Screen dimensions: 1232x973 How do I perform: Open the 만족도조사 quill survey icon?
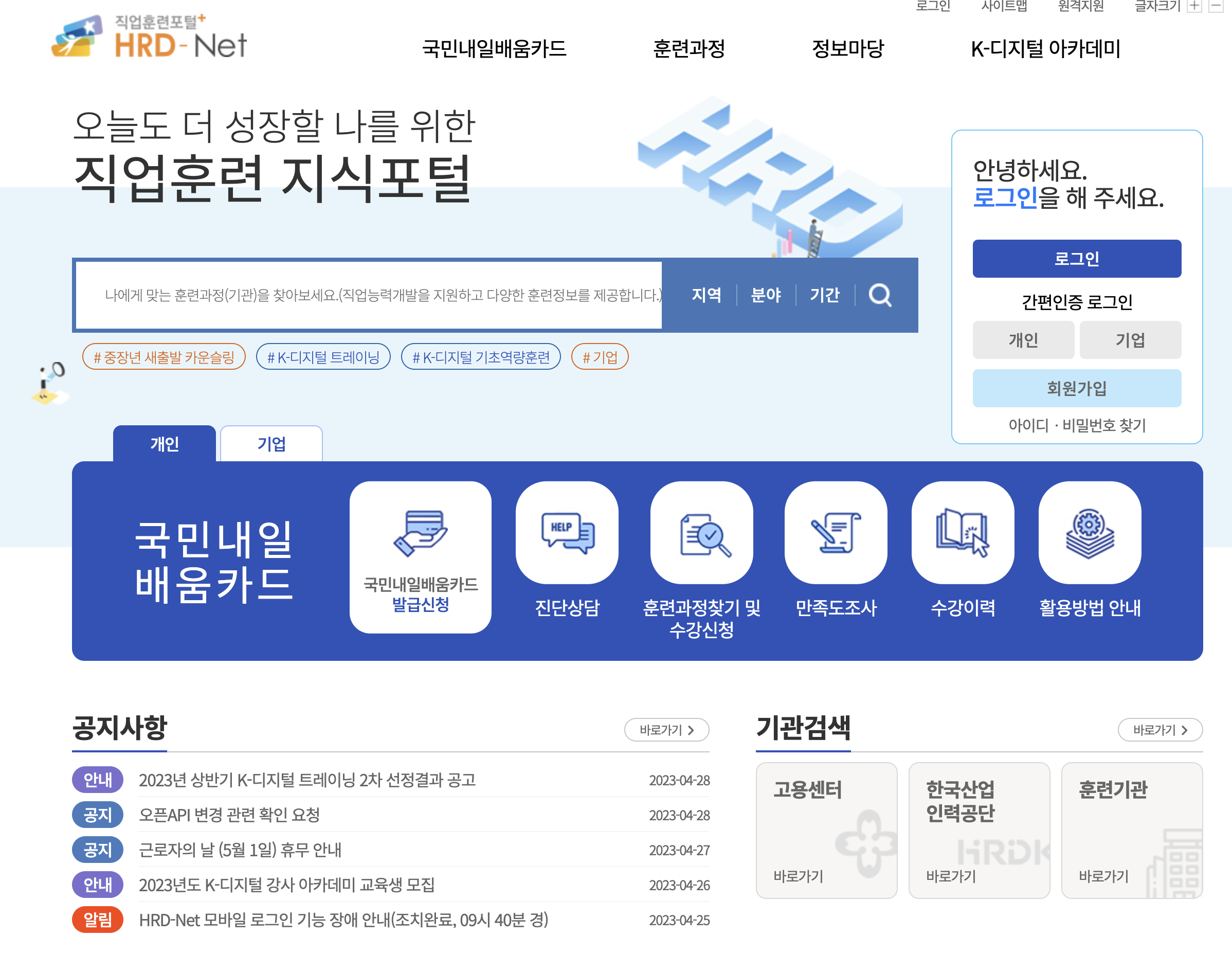(x=836, y=534)
